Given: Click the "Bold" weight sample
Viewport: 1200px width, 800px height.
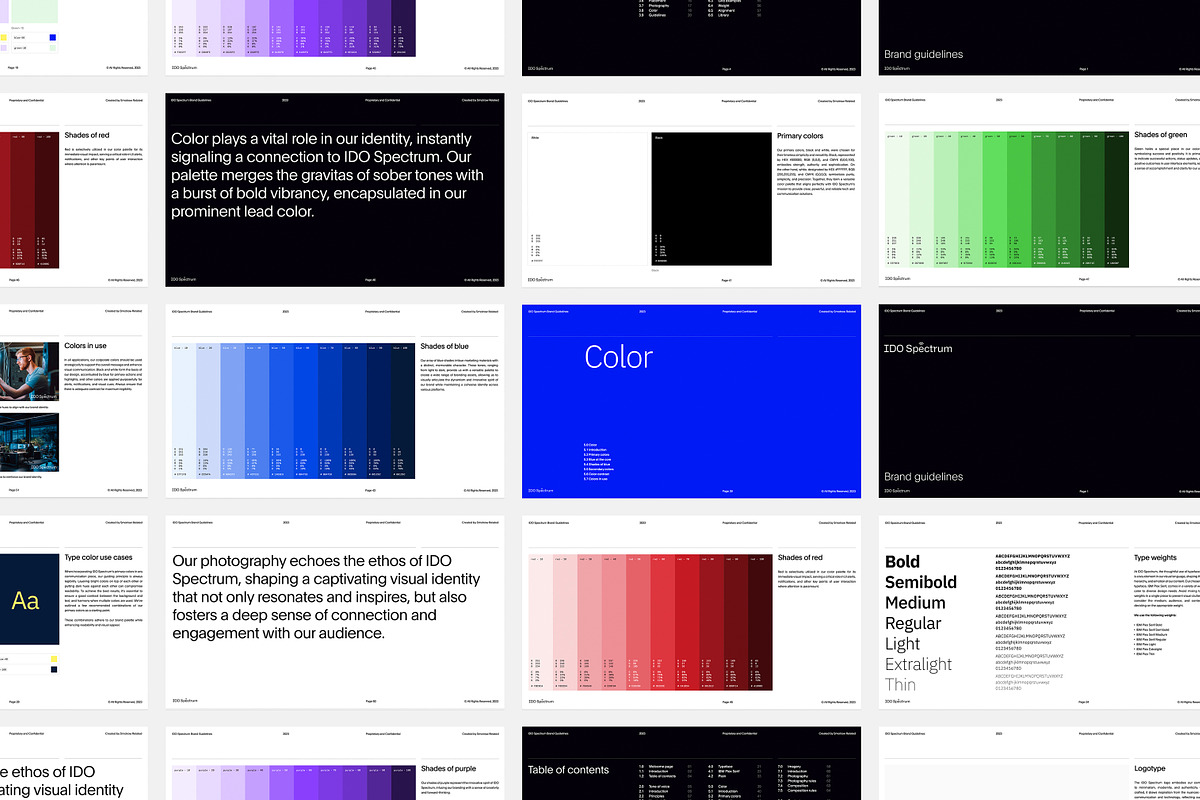Looking at the screenshot, I should 902,561.
